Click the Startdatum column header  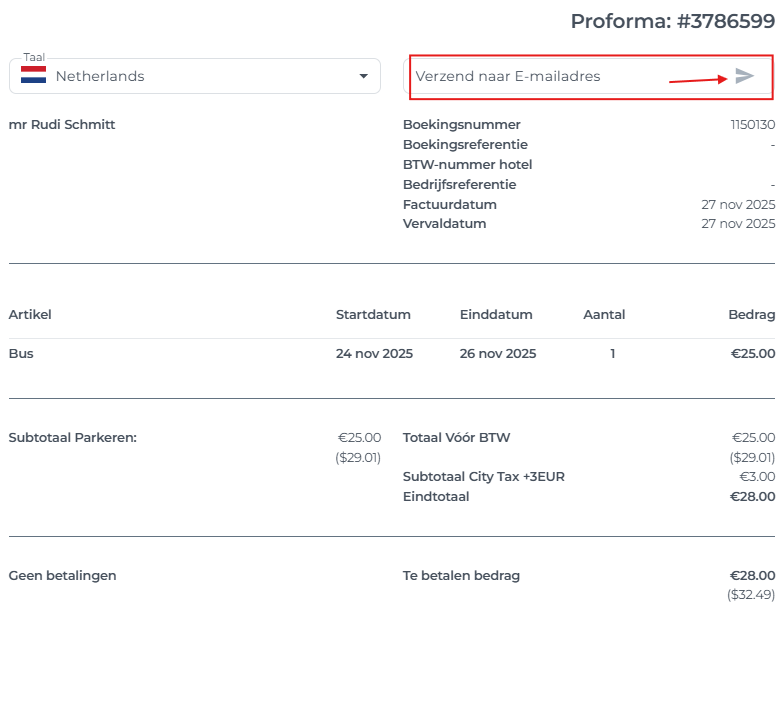pyautogui.click(x=373, y=314)
